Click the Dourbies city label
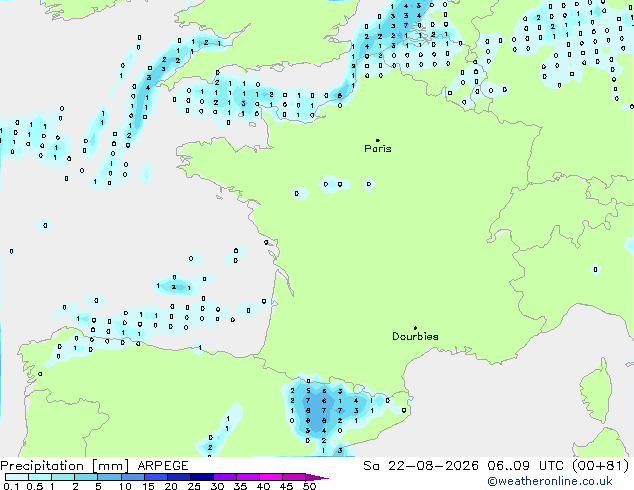Image resolution: width=634 pixels, height=490 pixels. pyautogui.click(x=415, y=336)
